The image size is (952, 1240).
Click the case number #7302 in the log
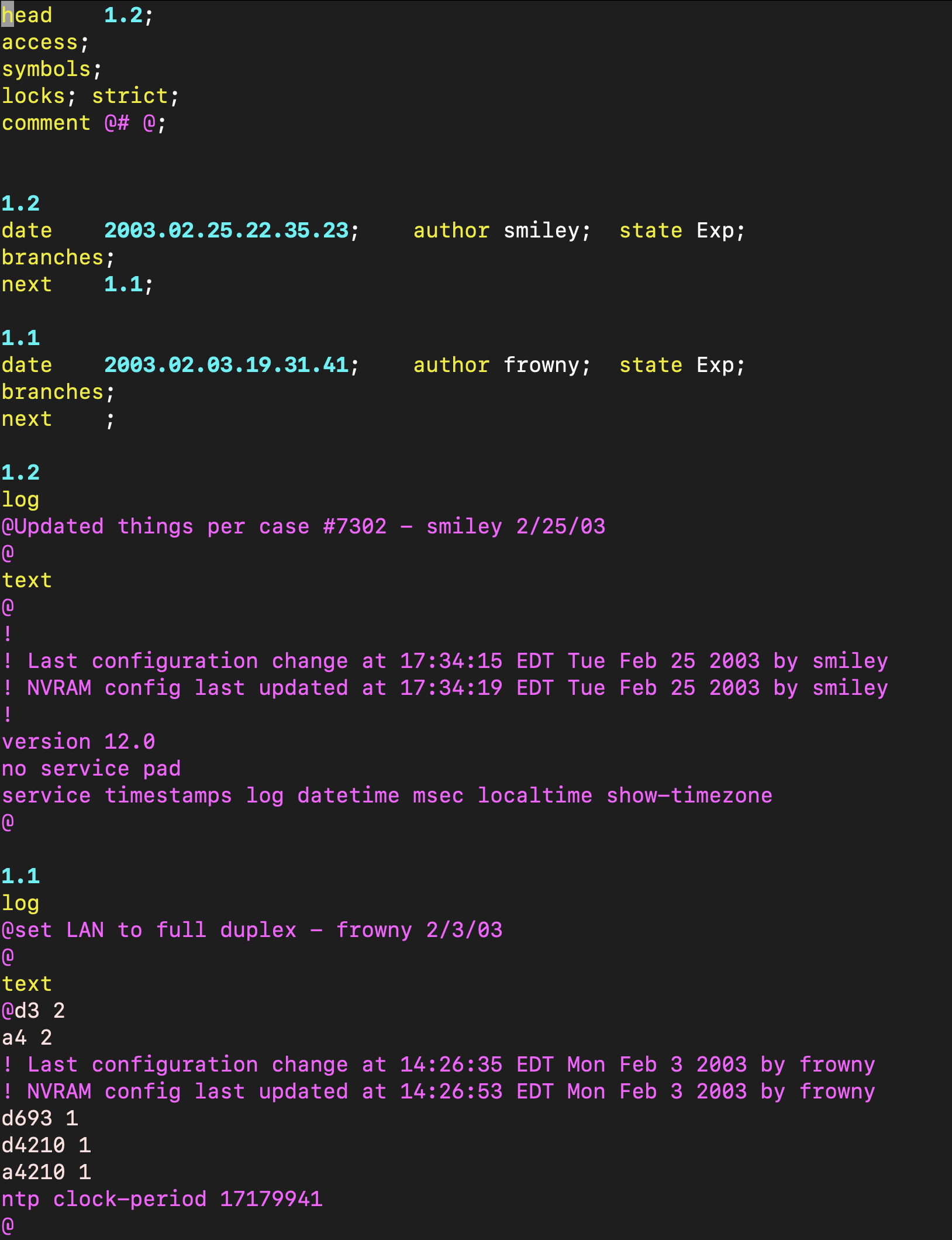[x=355, y=526]
